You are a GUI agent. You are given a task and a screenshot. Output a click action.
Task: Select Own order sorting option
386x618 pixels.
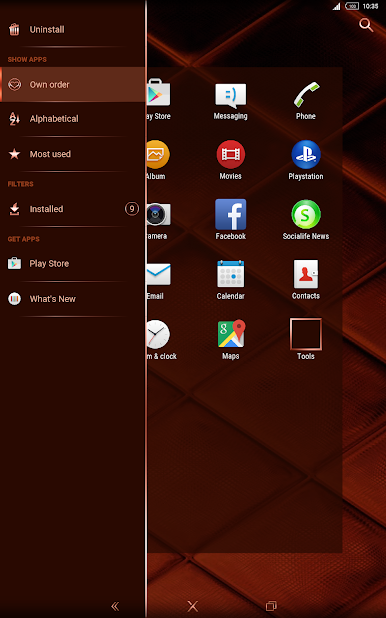coord(73,84)
